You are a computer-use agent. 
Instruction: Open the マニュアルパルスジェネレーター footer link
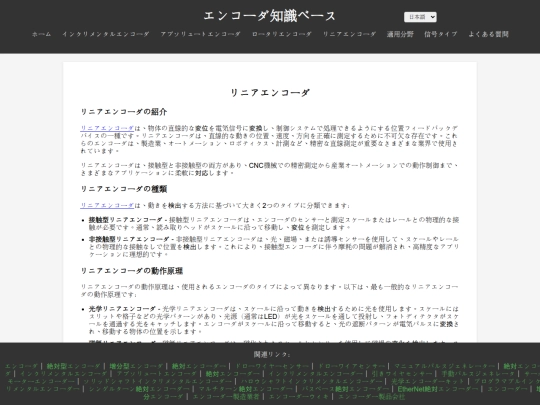[x=445, y=366]
